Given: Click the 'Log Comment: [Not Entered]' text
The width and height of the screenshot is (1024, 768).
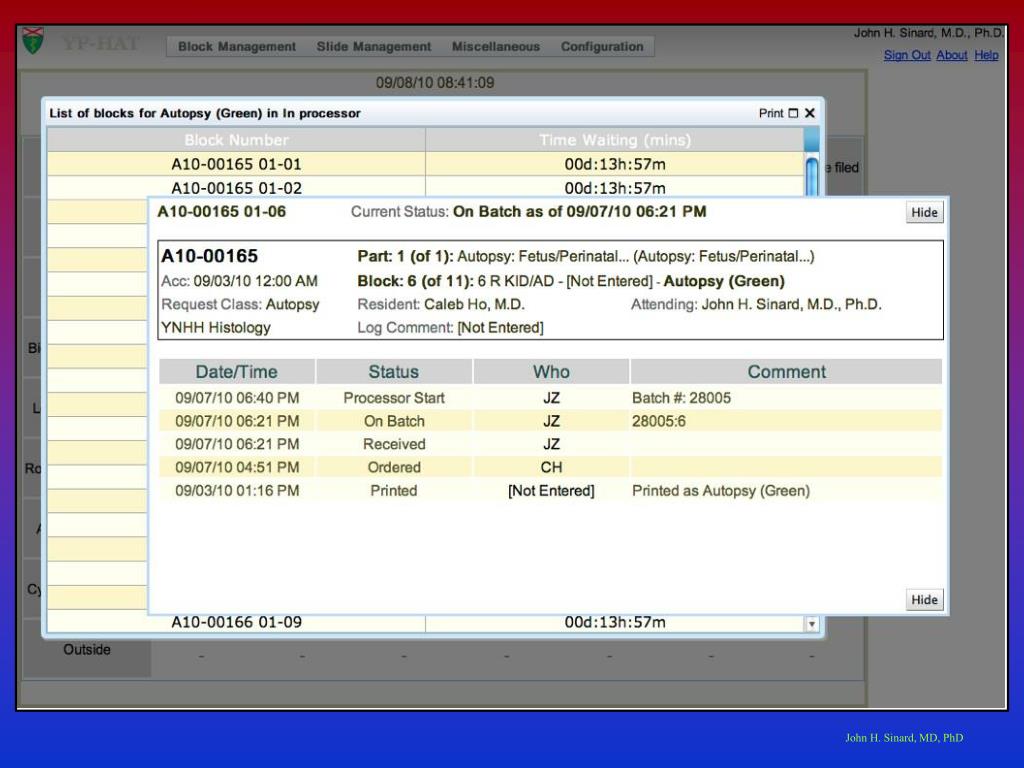Looking at the screenshot, I should pos(450,327).
